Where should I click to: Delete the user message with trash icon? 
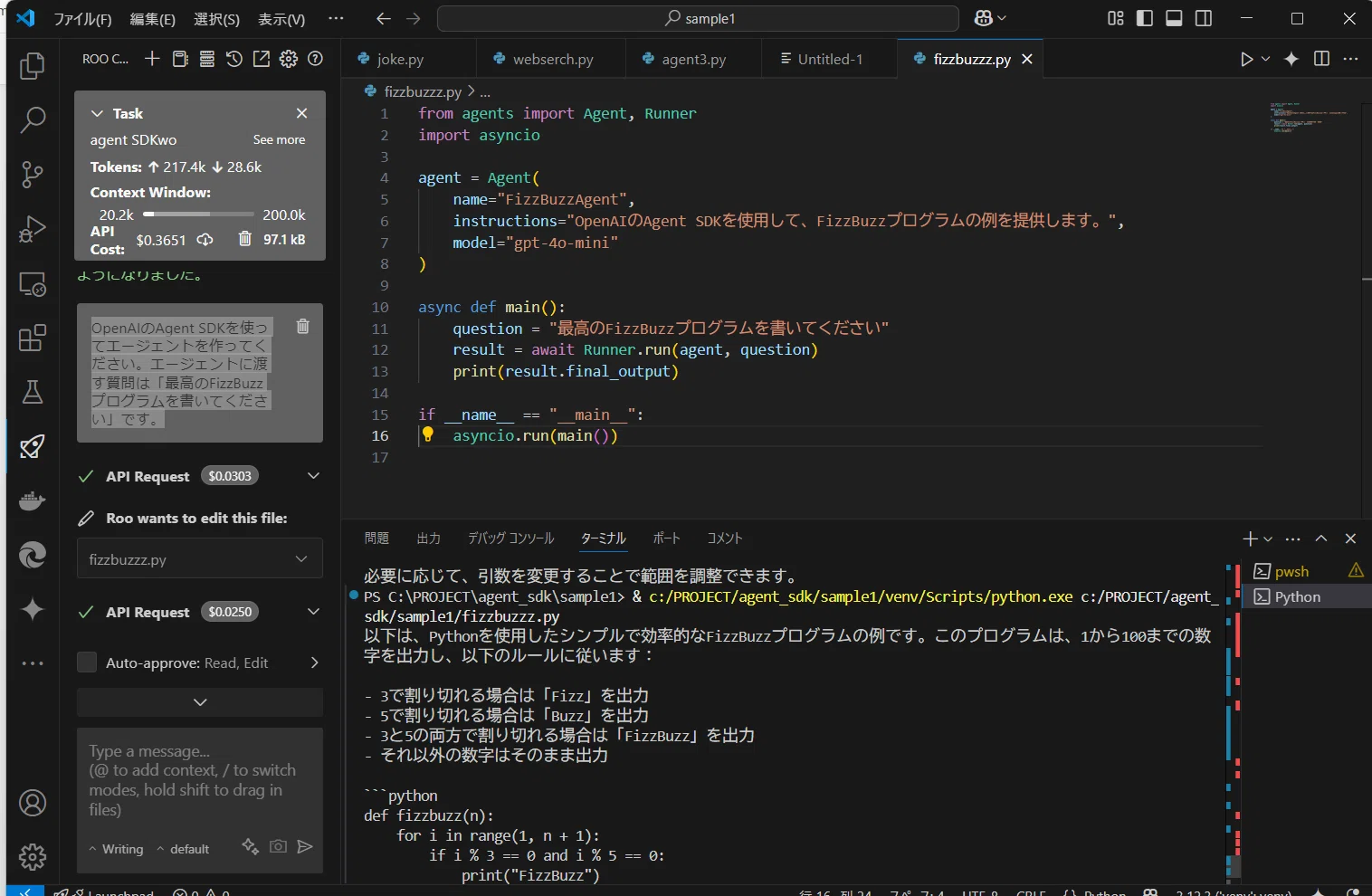click(303, 326)
